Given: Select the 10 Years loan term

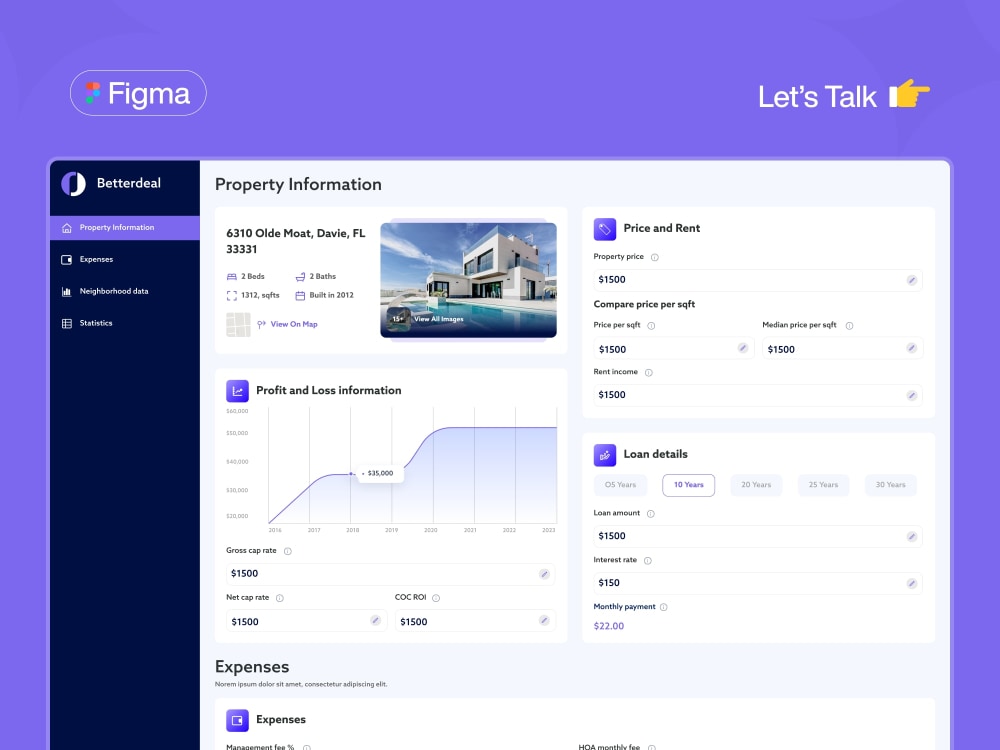Looking at the screenshot, I should (x=689, y=485).
